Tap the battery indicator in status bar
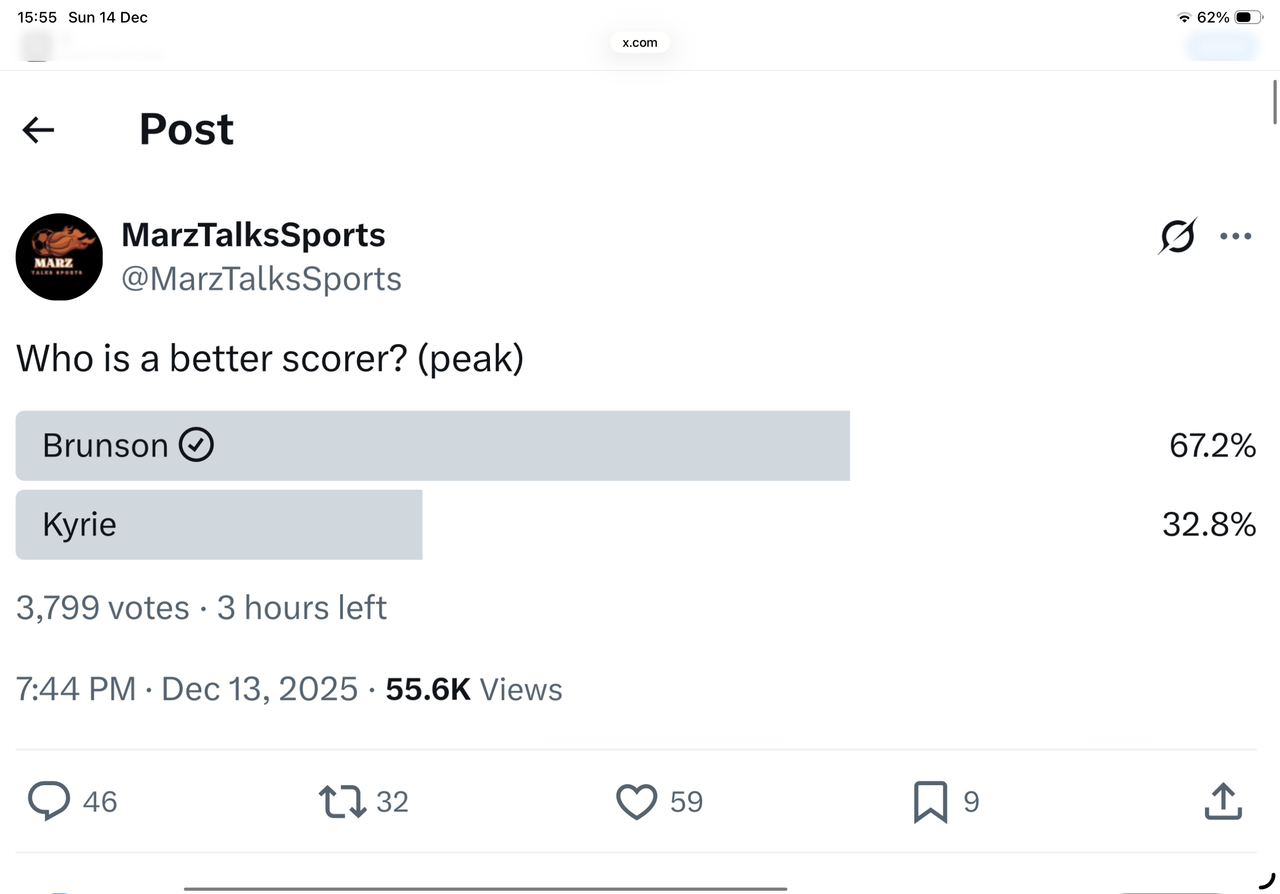 (1249, 18)
